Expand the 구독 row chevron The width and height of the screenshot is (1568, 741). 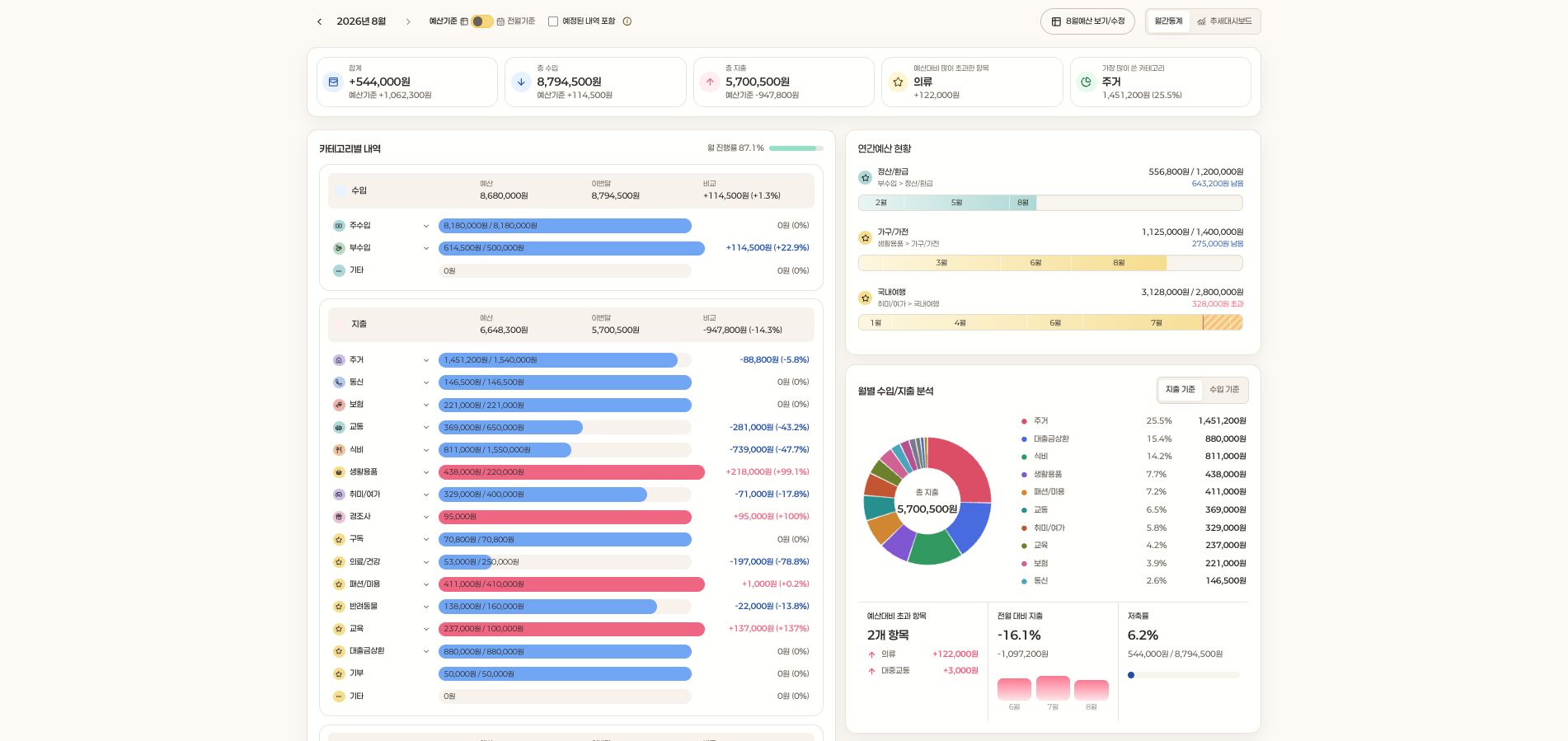pyautogui.click(x=426, y=539)
